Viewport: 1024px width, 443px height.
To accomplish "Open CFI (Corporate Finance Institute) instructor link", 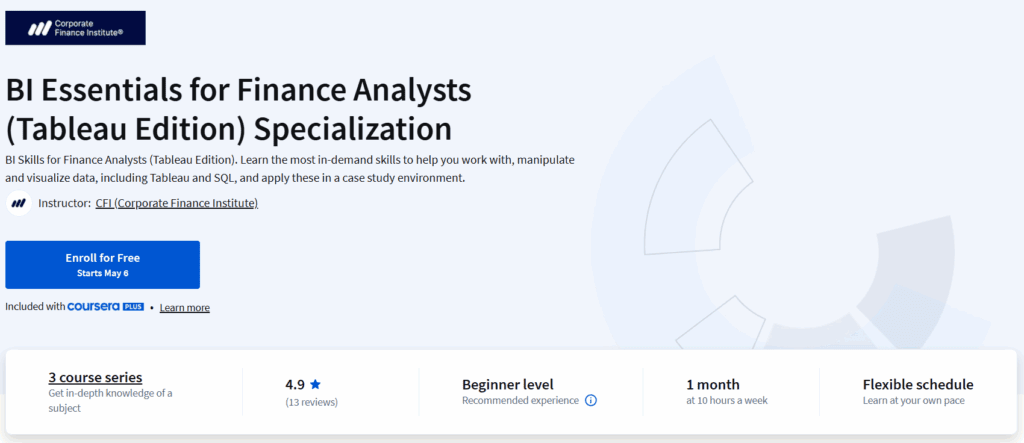I will (176, 203).
